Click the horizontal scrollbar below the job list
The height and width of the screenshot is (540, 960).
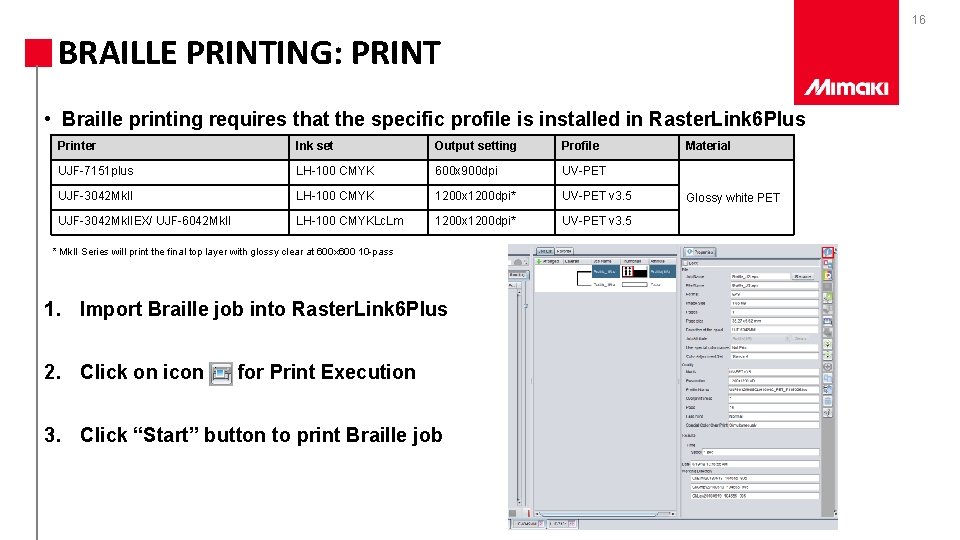coord(606,513)
